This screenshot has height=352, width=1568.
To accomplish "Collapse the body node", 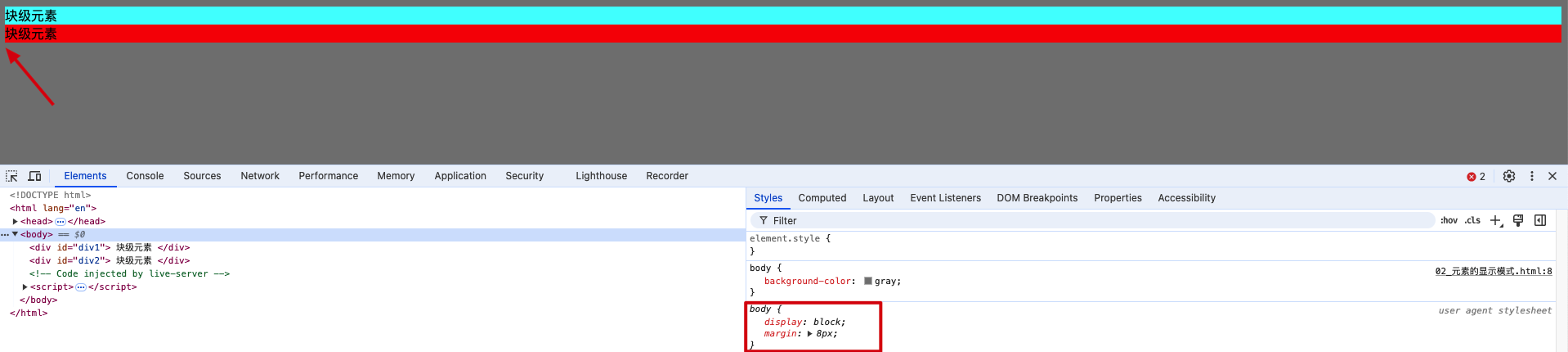I will [x=15, y=234].
